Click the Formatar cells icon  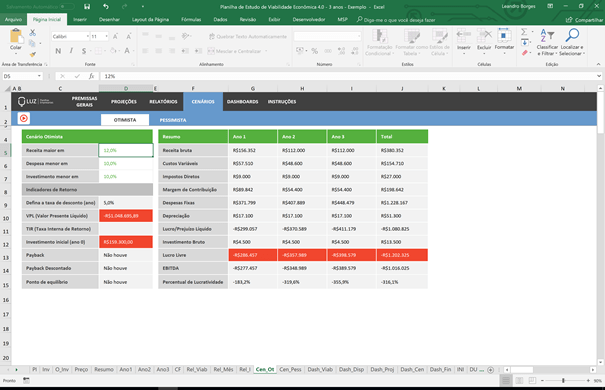pyautogui.click(x=504, y=35)
